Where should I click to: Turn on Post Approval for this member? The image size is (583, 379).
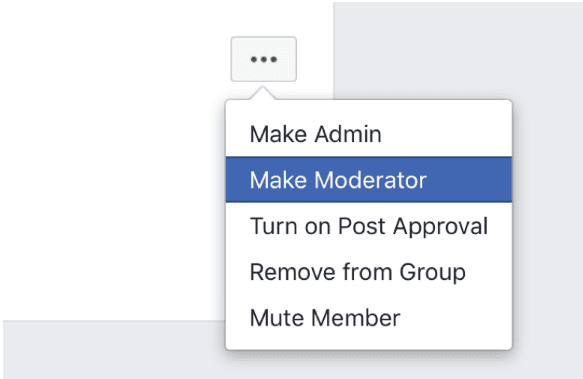tap(368, 226)
